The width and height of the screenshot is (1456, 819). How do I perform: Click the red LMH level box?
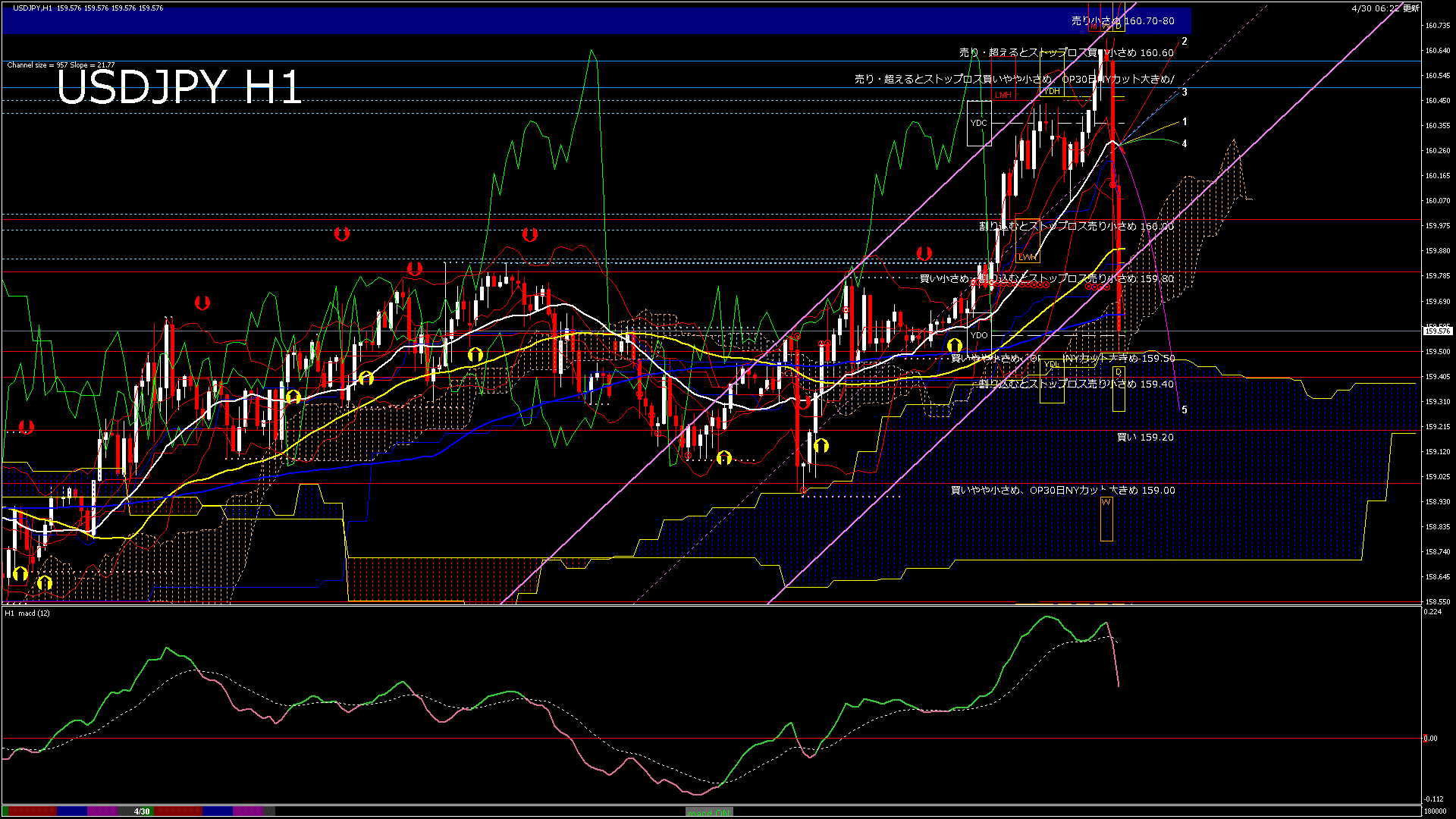pos(1003,96)
